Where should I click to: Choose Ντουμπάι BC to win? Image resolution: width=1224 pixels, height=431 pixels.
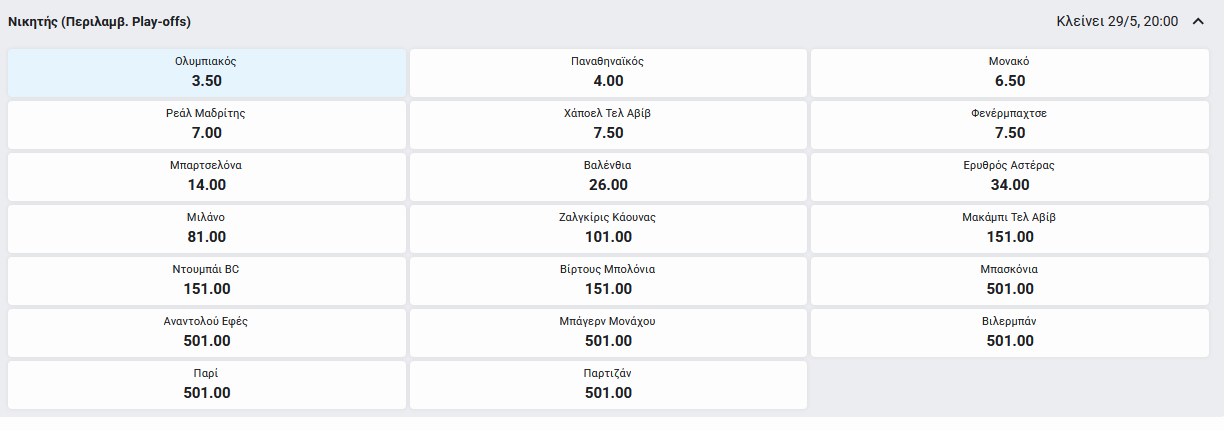207,280
